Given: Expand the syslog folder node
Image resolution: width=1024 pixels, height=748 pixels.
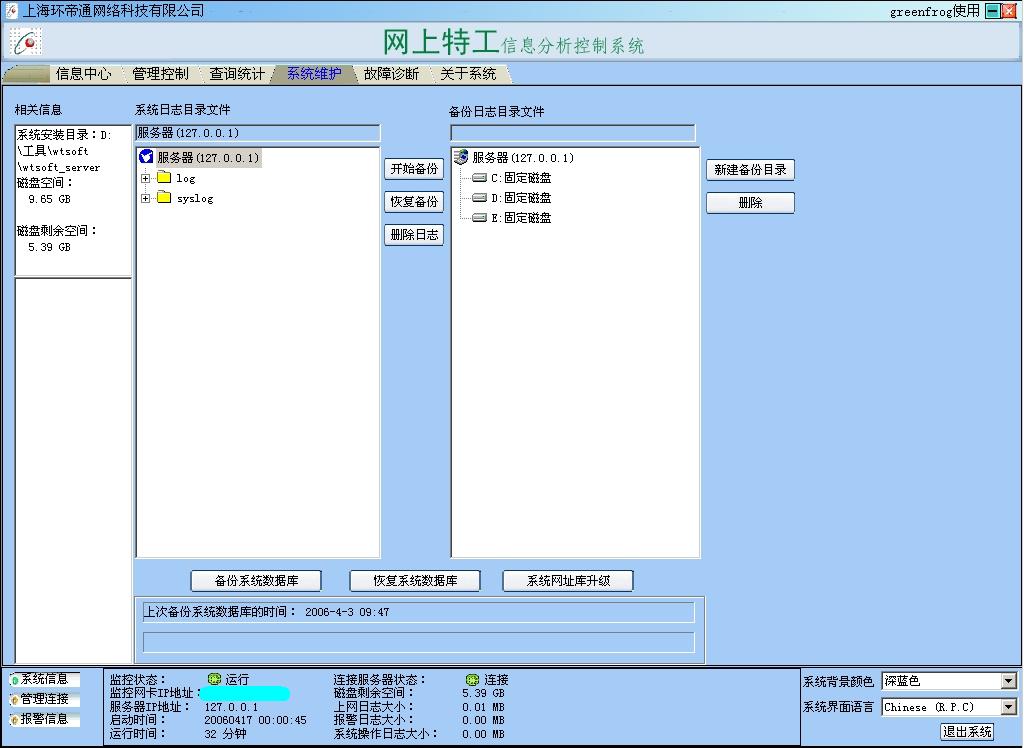Looking at the screenshot, I should click(x=145, y=198).
